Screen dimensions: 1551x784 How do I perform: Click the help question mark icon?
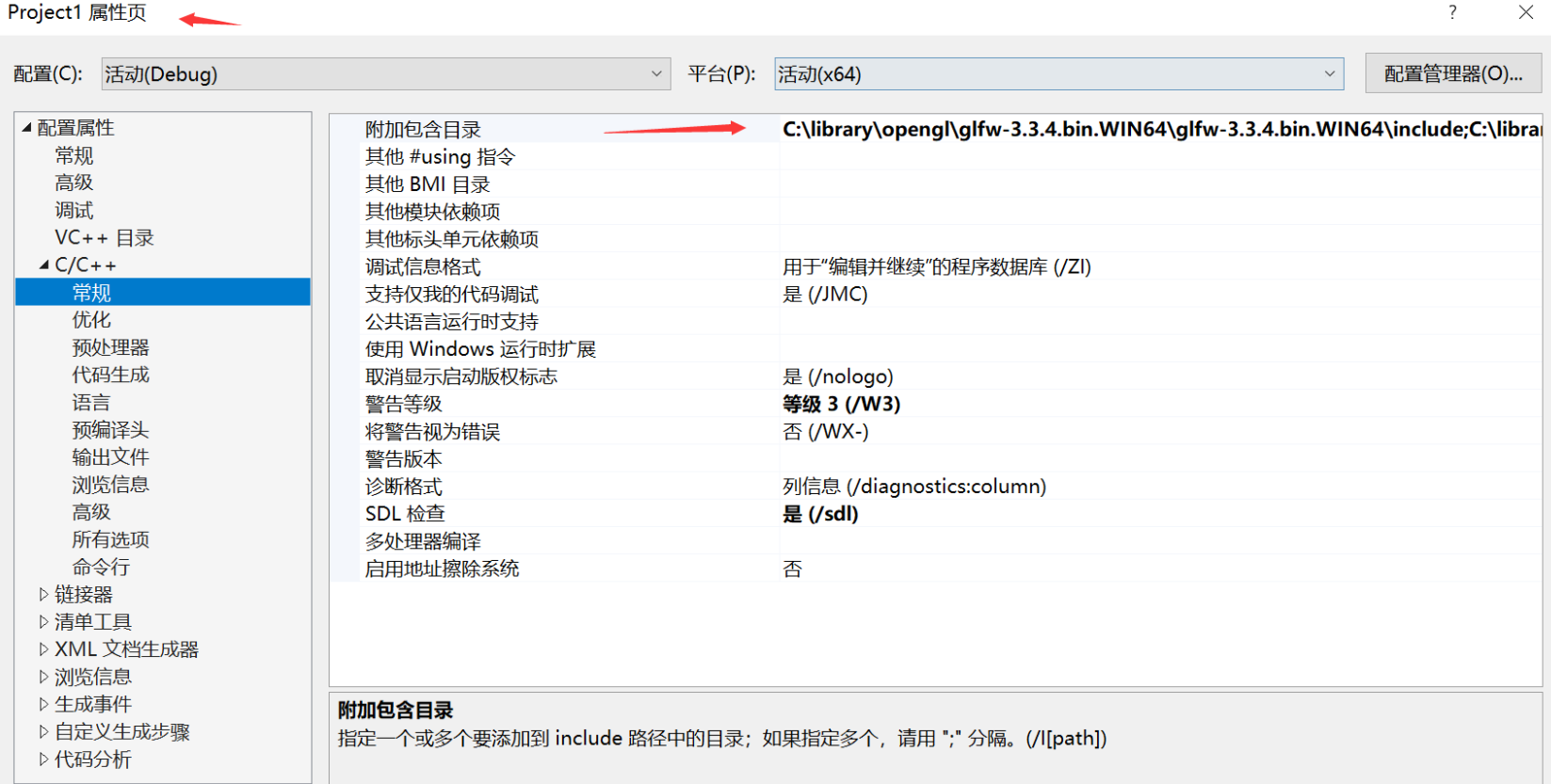tap(1452, 12)
